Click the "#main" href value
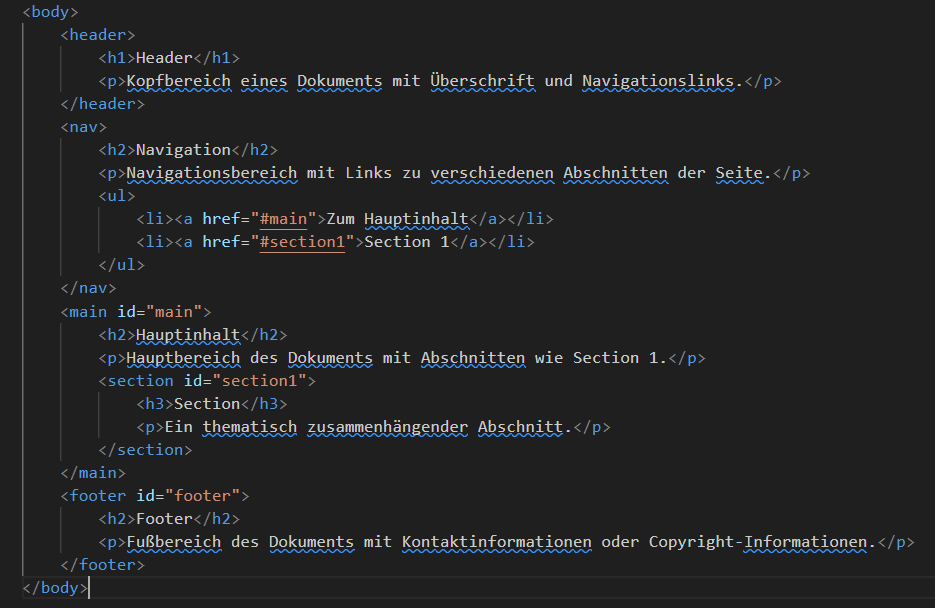The height and width of the screenshot is (608, 935). (x=284, y=219)
